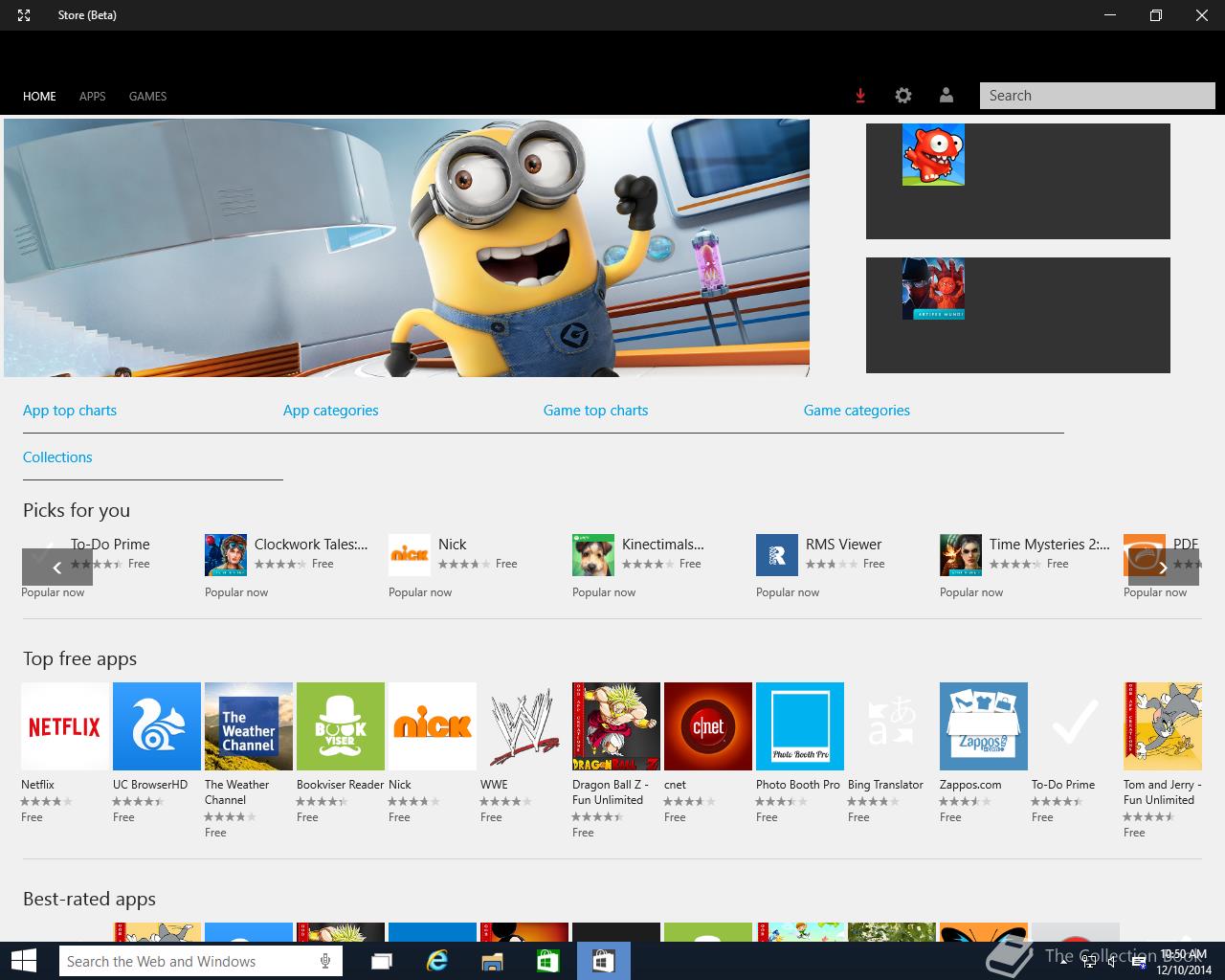The width and height of the screenshot is (1225, 980).
Task: Open the UC BrowserHD app icon
Action: pos(157,726)
